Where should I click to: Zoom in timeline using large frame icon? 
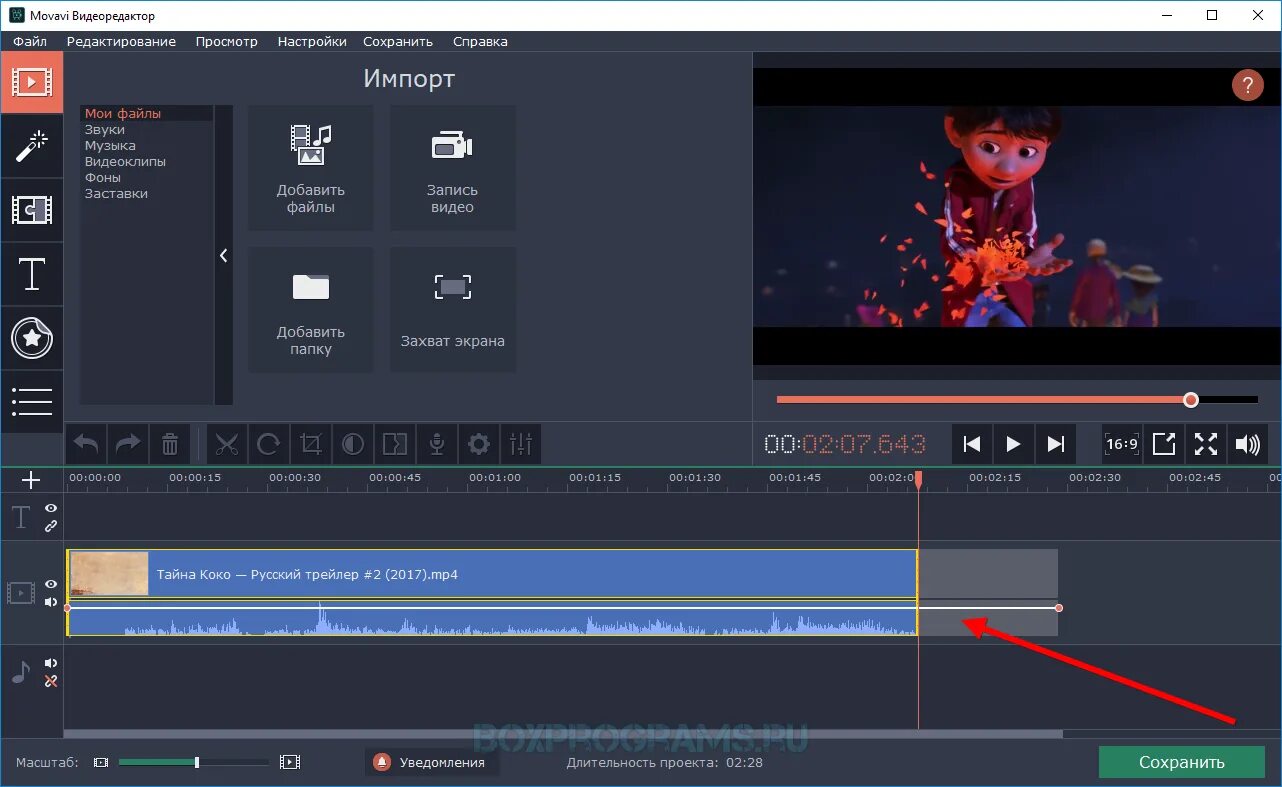tap(290, 762)
